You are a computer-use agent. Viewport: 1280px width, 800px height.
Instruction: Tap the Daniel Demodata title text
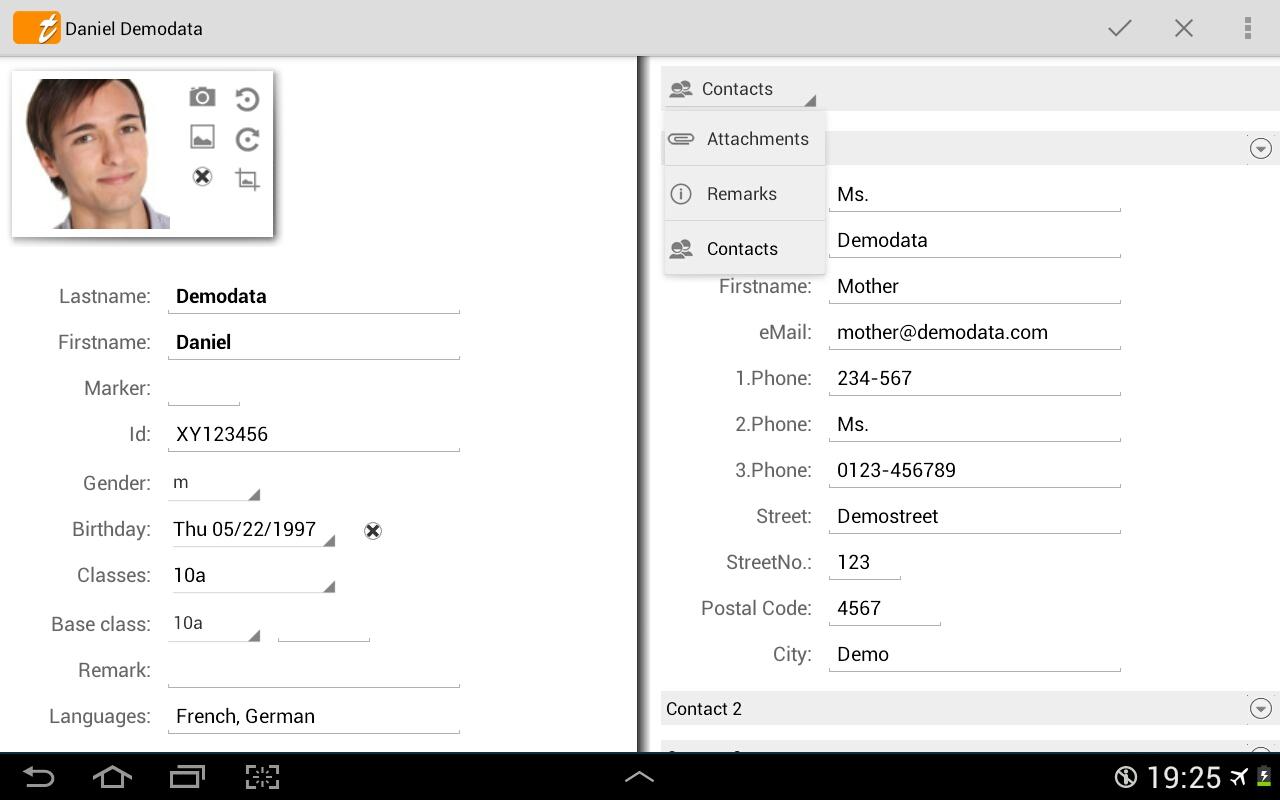click(x=134, y=29)
